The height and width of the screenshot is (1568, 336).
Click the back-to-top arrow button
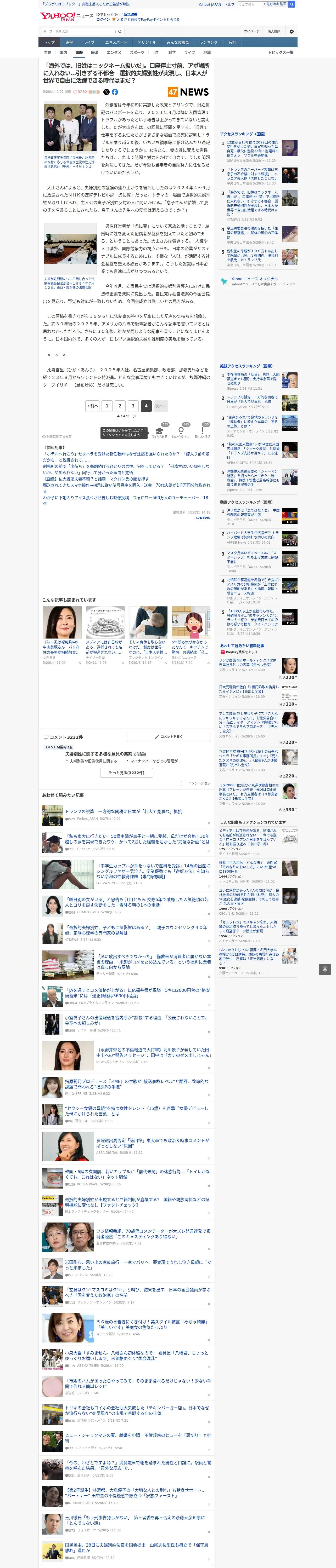tap(325, 970)
